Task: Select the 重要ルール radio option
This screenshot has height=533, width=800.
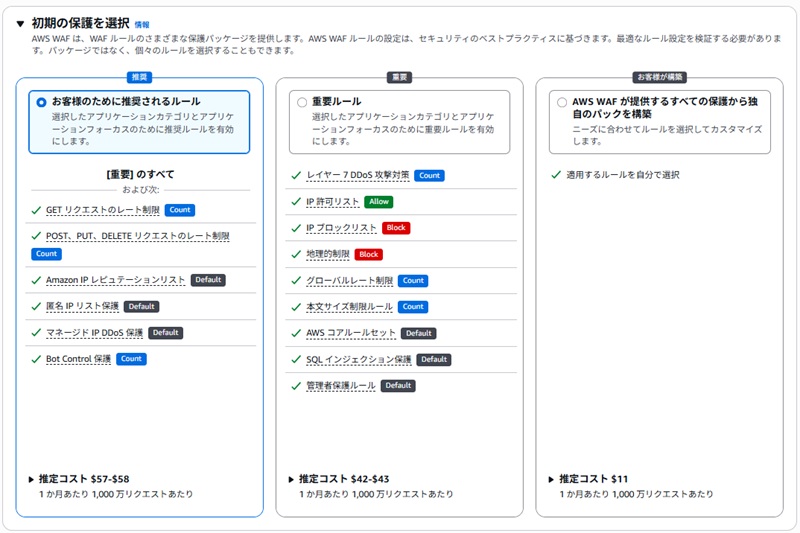Action: [x=302, y=102]
